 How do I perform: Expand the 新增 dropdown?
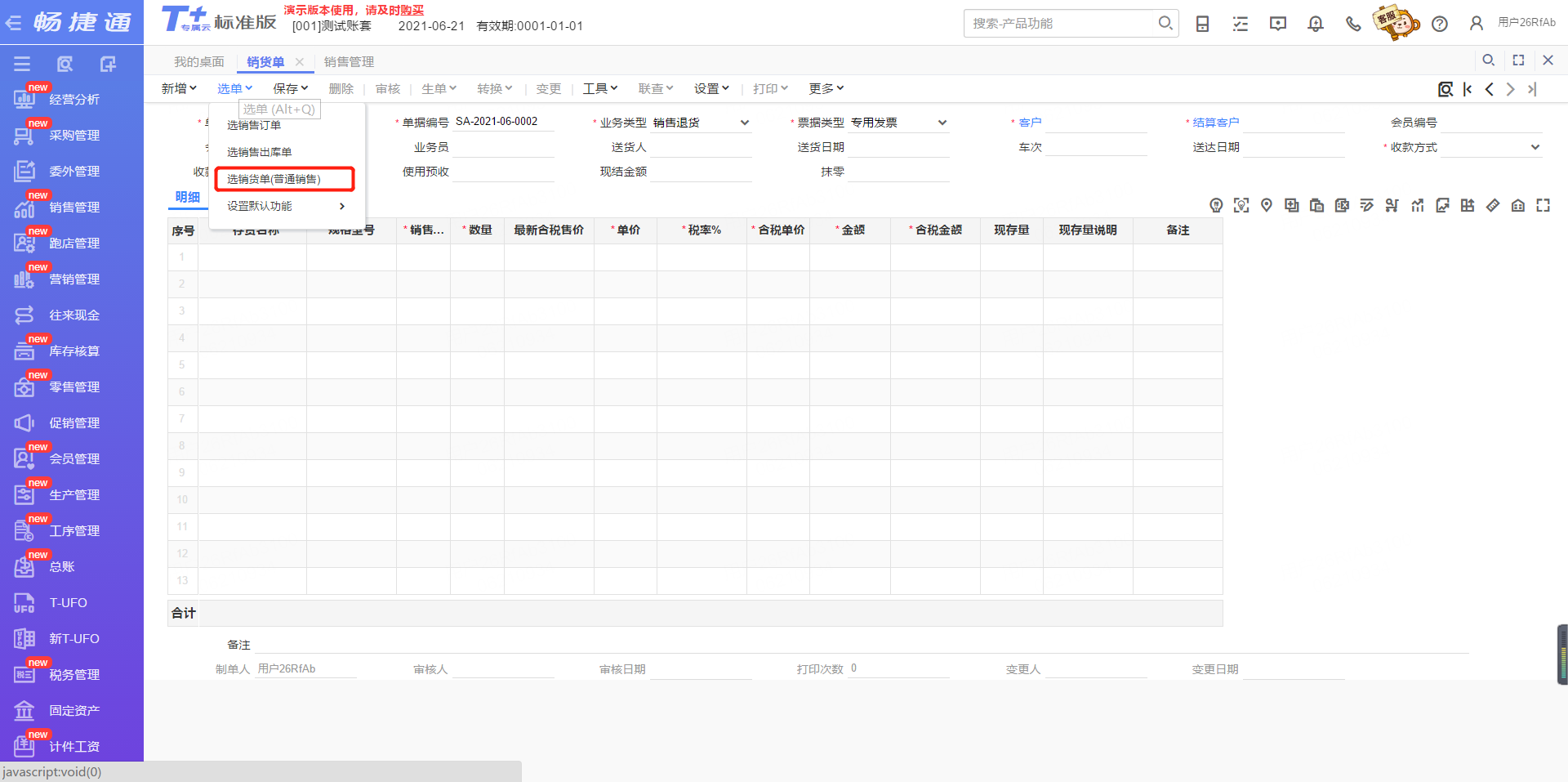point(179,88)
